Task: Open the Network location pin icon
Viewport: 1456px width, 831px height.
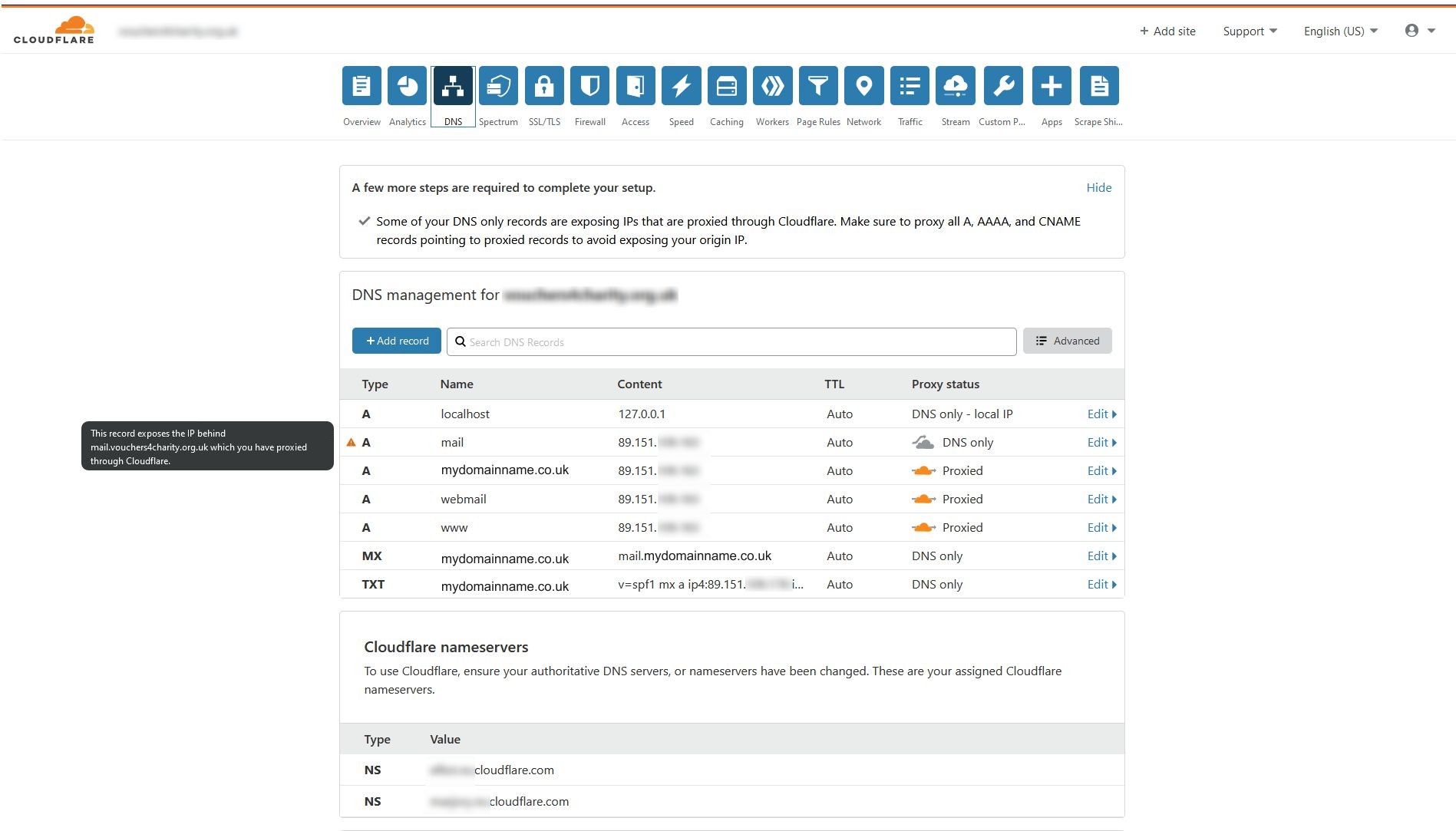Action: (x=863, y=85)
